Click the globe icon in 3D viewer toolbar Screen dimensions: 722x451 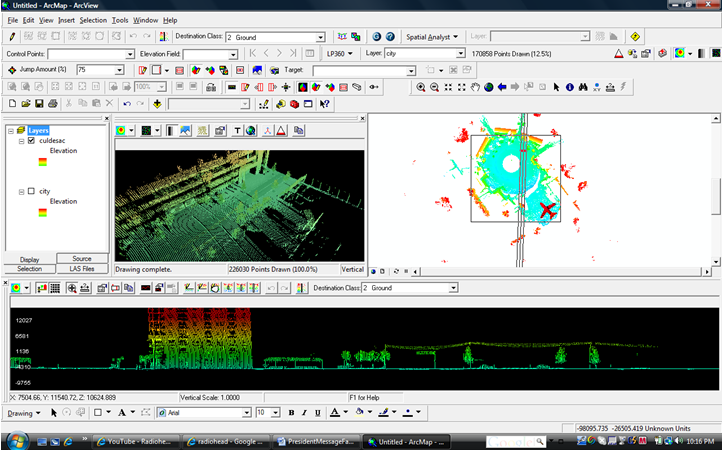(250, 131)
